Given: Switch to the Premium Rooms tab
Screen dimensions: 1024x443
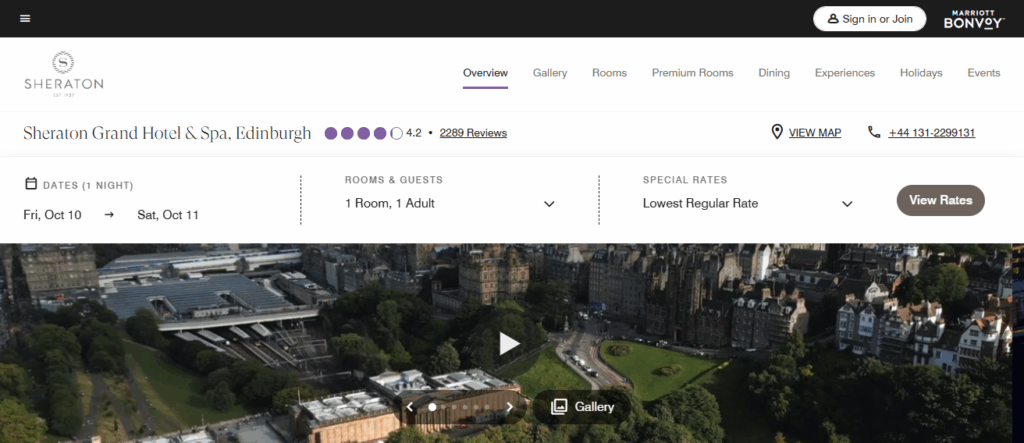Looking at the screenshot, I should (692, 73).
